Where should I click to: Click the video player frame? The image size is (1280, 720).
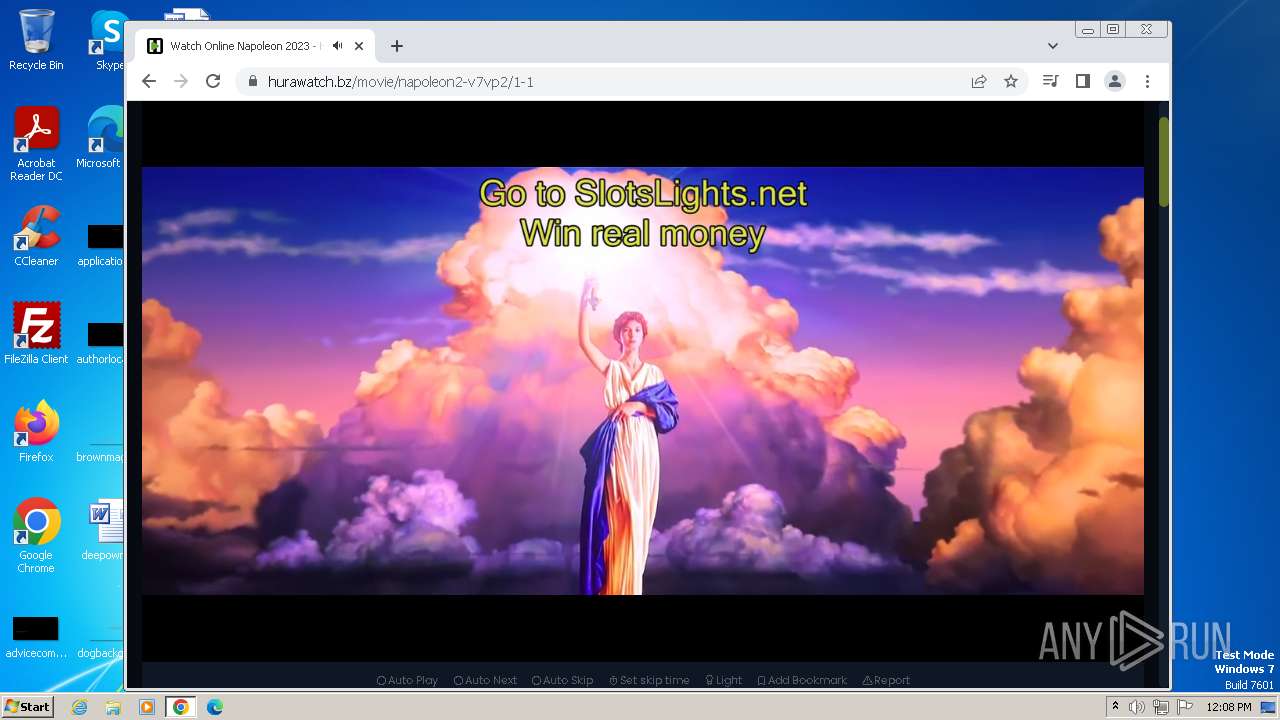(643, 381)
